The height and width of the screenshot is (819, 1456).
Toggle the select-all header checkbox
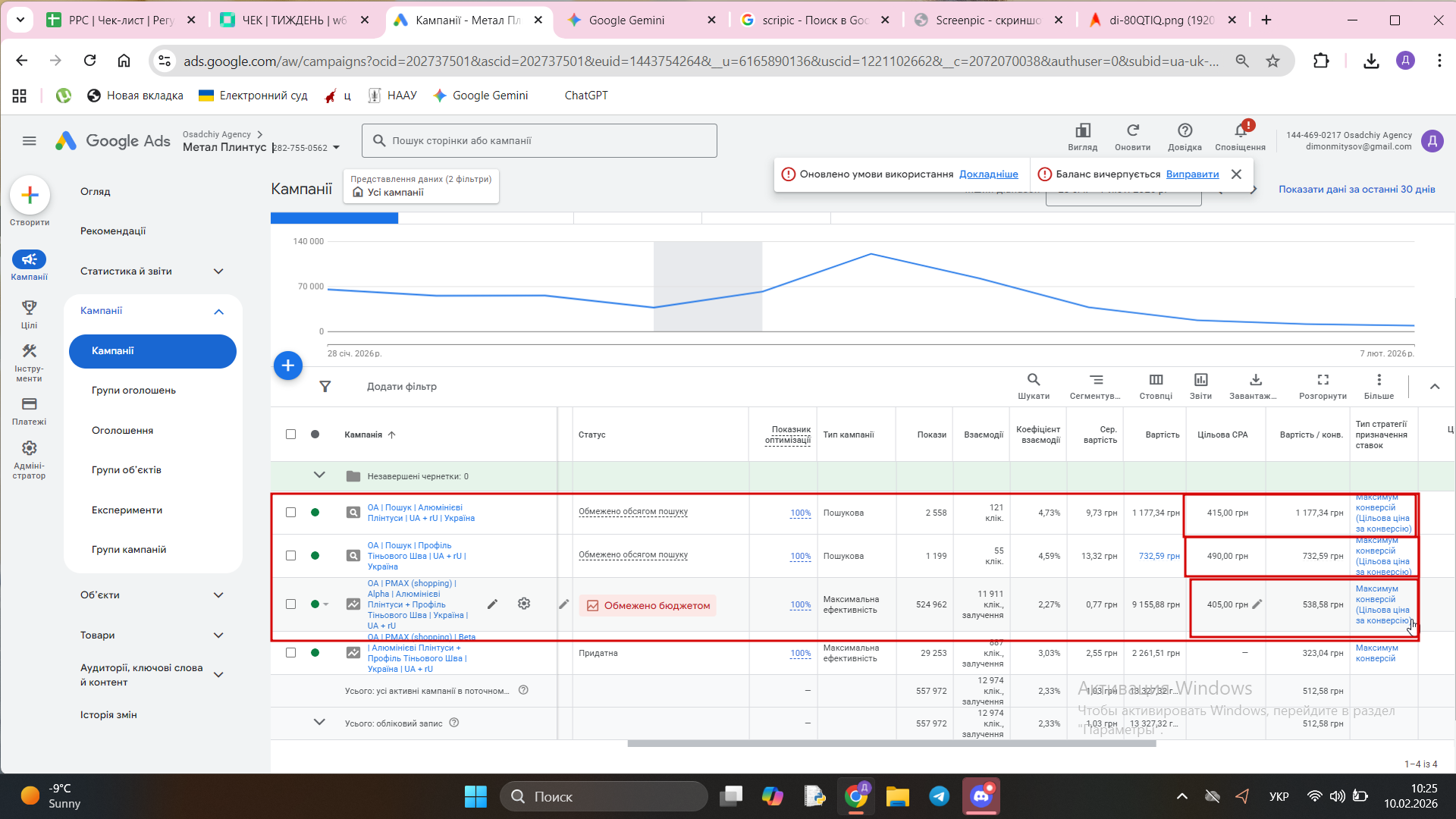point(290,435)
